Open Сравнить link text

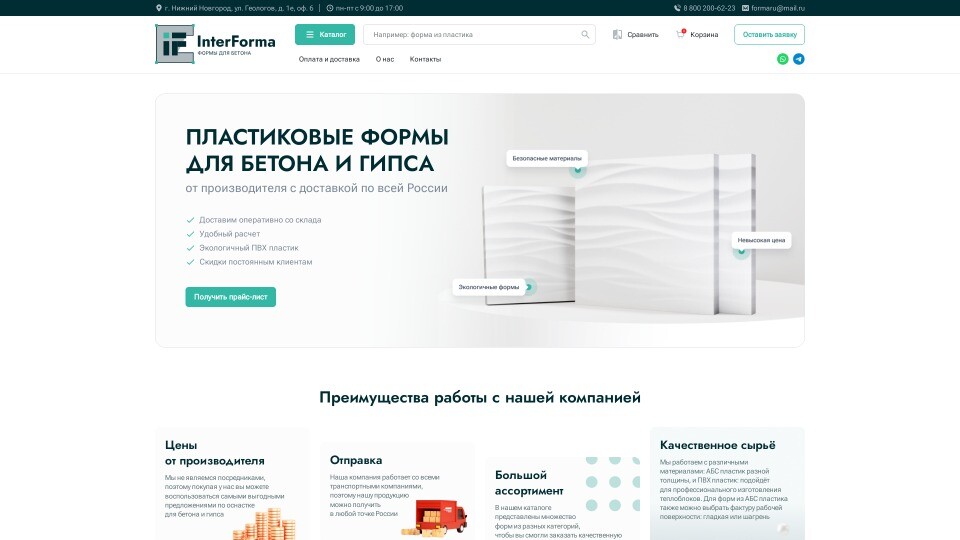pos(642,35)
